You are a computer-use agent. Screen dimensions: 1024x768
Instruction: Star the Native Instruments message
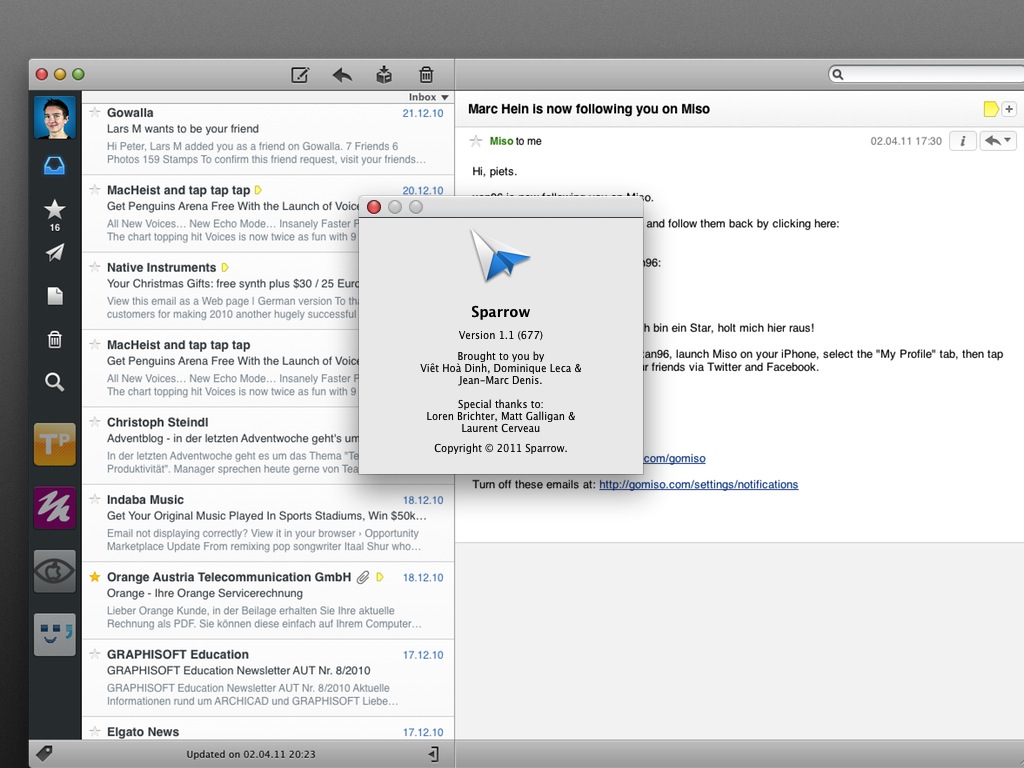point(95,267)
